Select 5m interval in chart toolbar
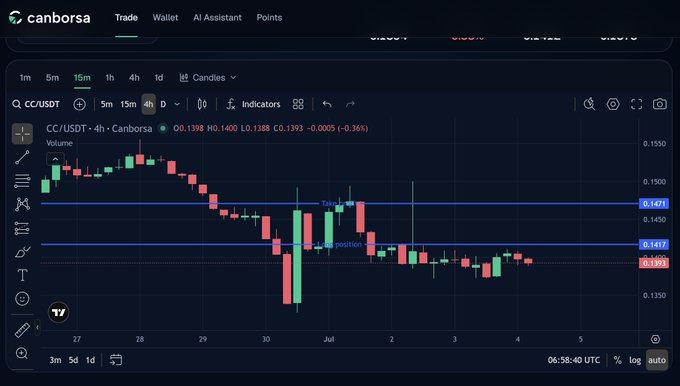The image size is (680, 386). coord(107,104)
